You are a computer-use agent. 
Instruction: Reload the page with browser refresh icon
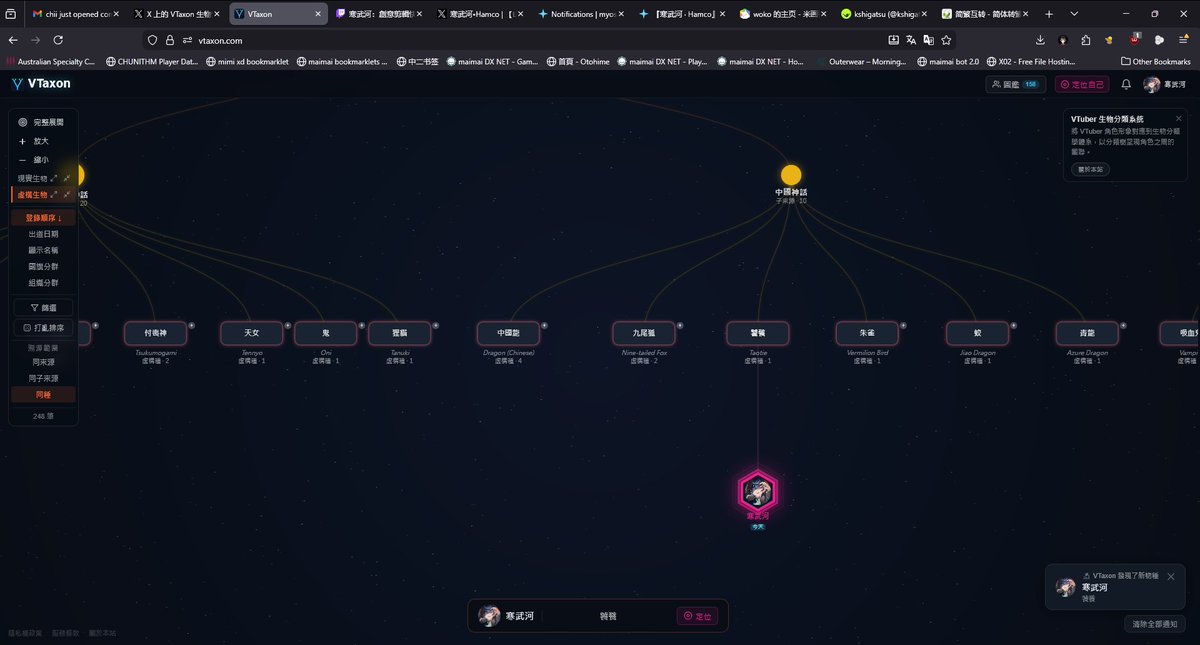[x=58, y=40]
